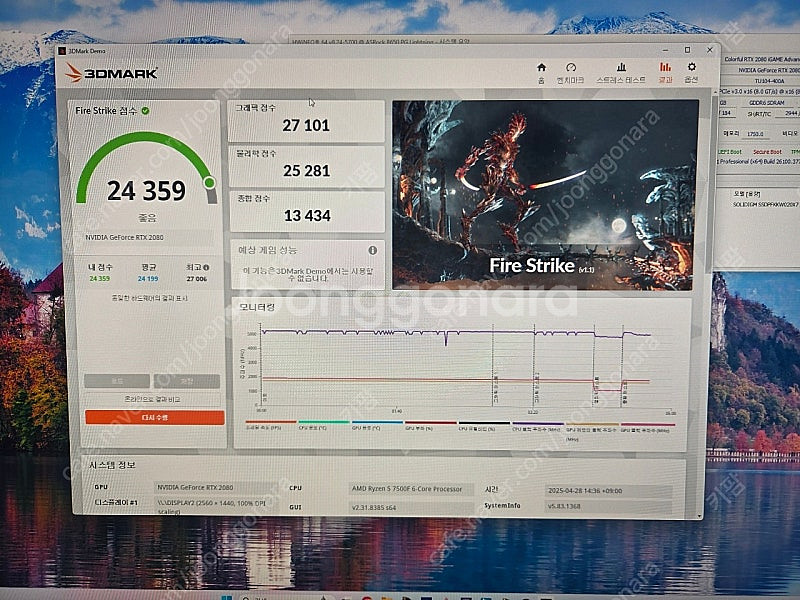
Task: Click the 시스템 정보 section heading
Action: (112, 465)
